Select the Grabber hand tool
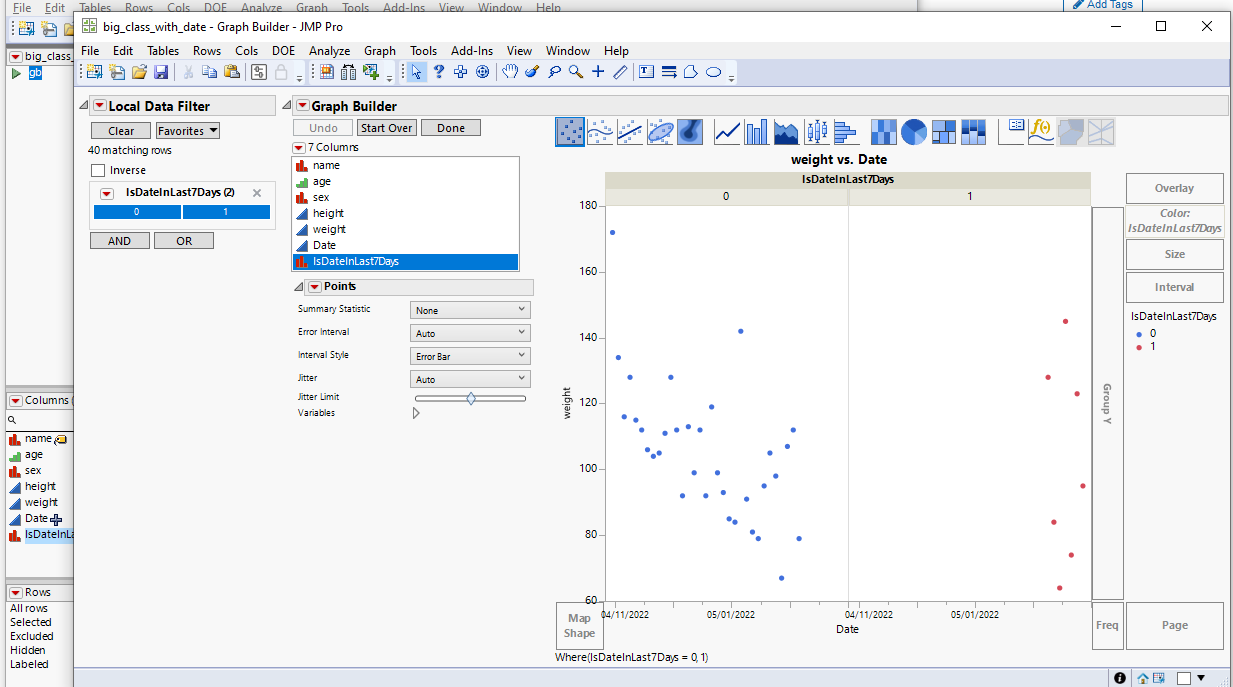1233x687 pixels. [509, 72]
